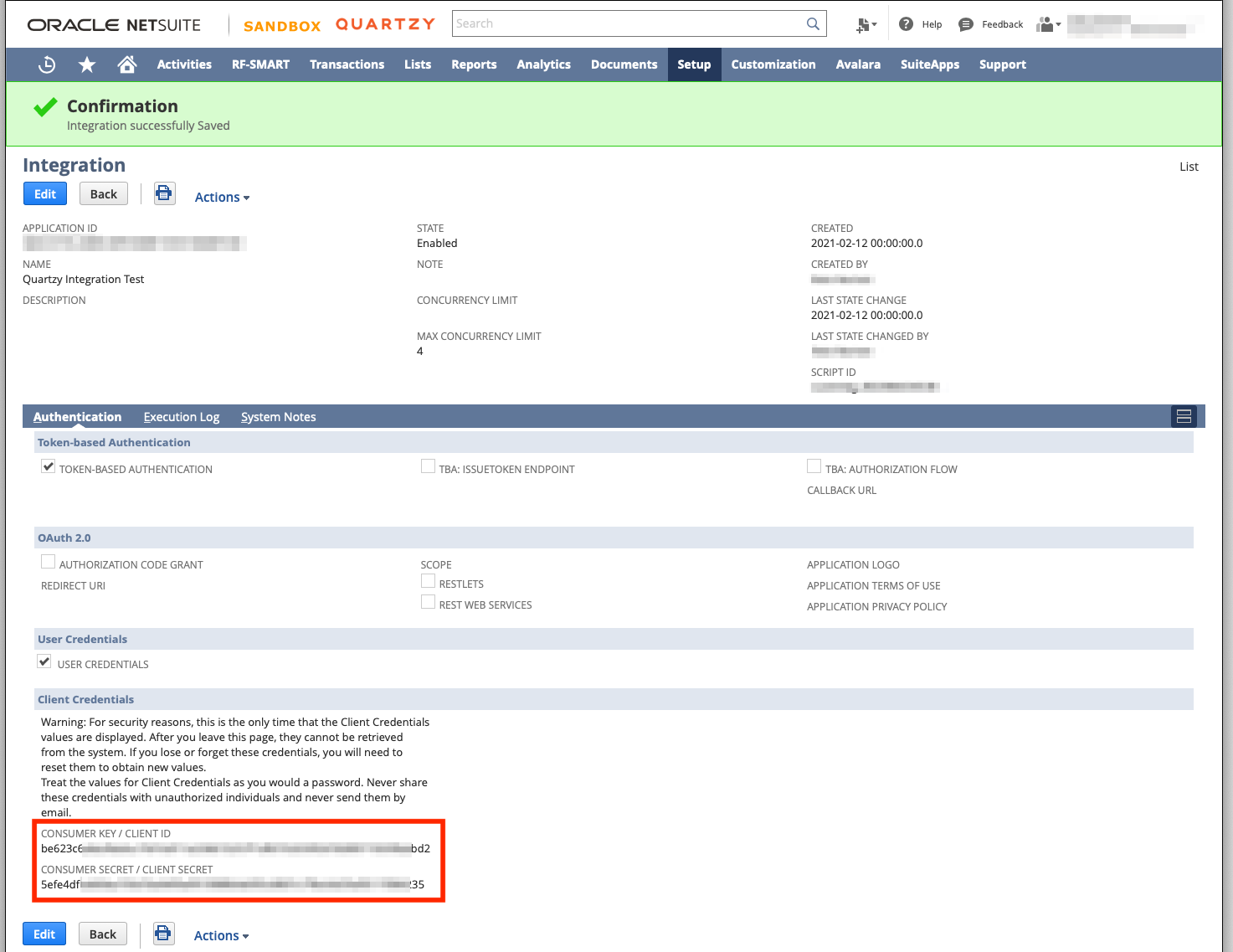The image size is (1233, 952).
Task: Switch to the System Notes subtab
Action: tap(279, 417)
